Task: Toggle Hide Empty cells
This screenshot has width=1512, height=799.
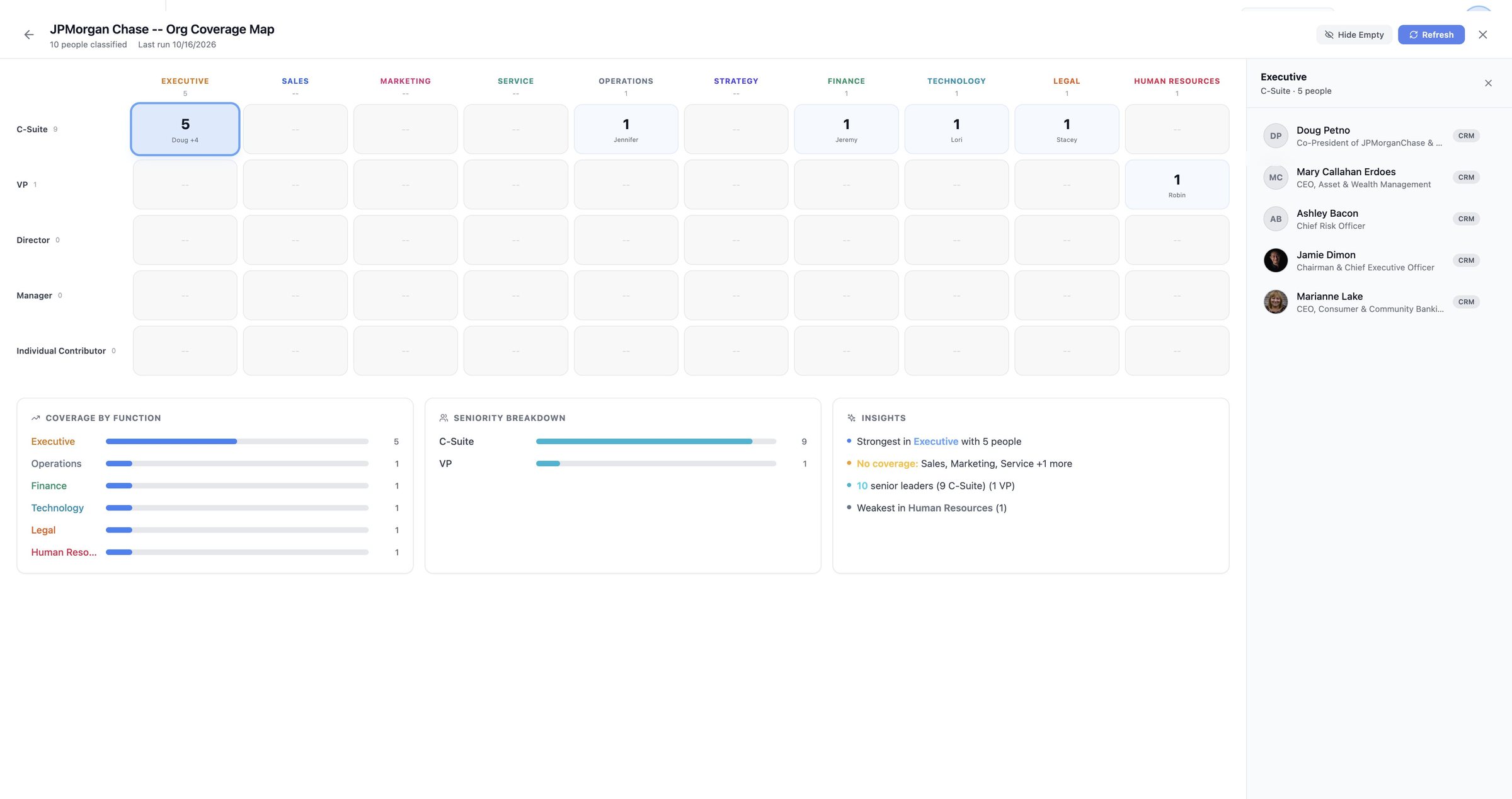Action: click(x=1354, y=35)
